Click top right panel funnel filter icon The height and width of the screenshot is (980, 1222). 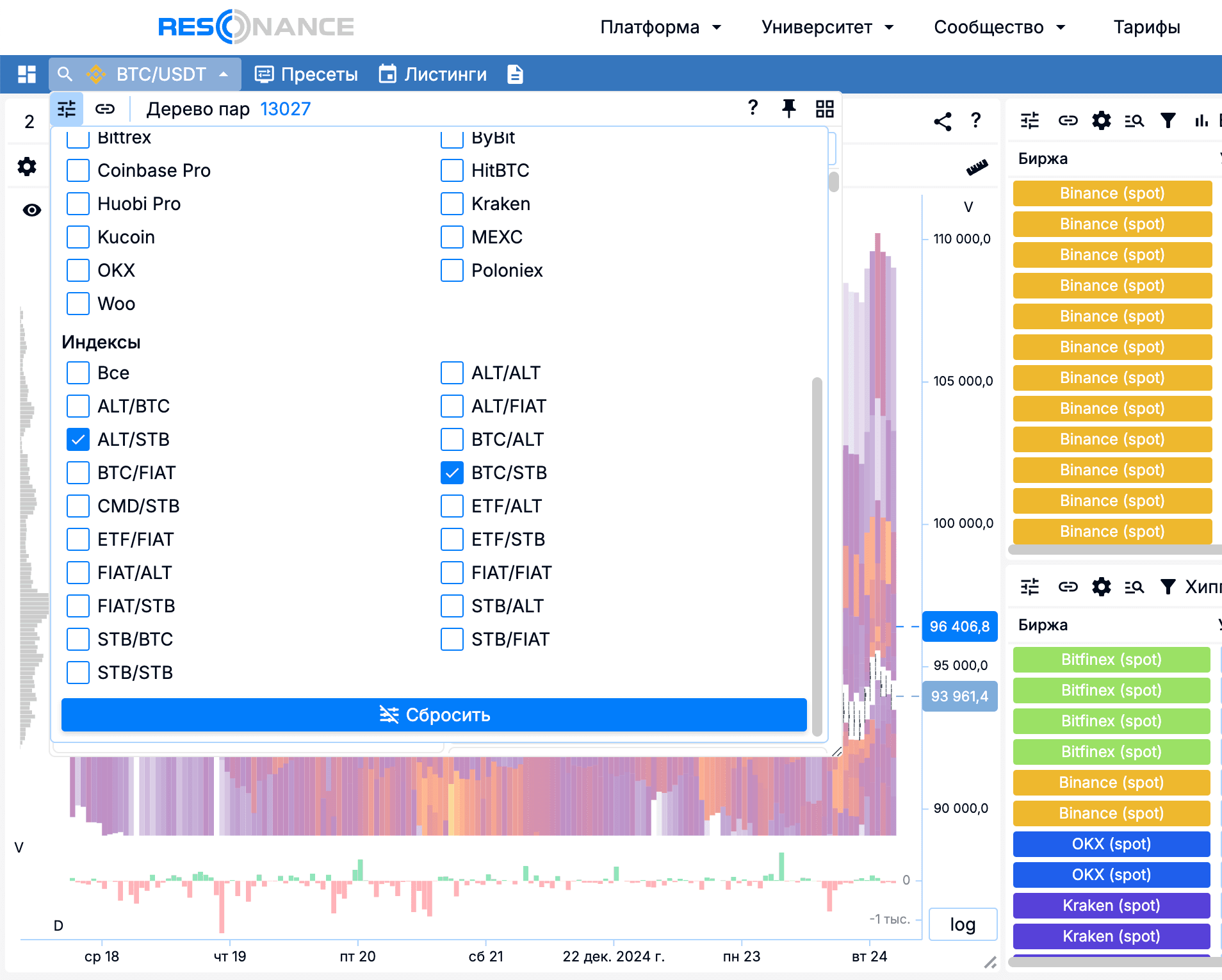[1168, 120]
